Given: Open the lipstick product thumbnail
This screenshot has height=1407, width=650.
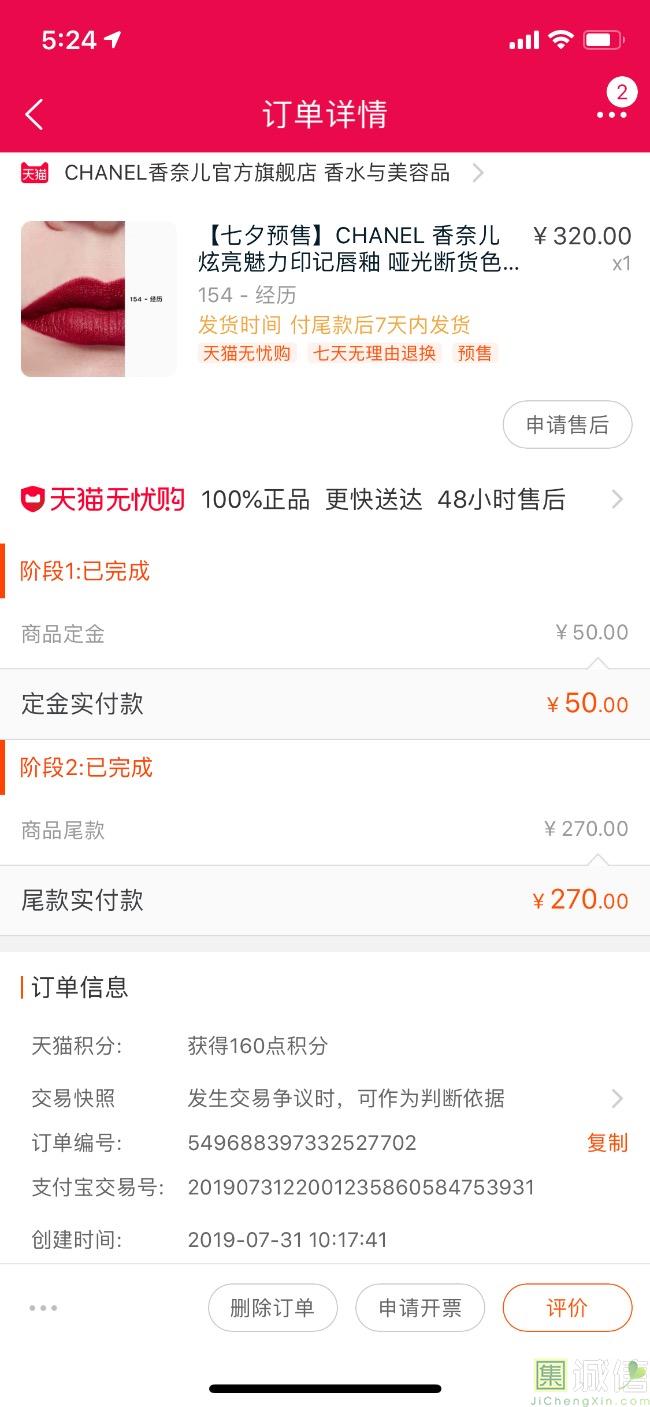Looking at the screenshot, I should (98, 299).
